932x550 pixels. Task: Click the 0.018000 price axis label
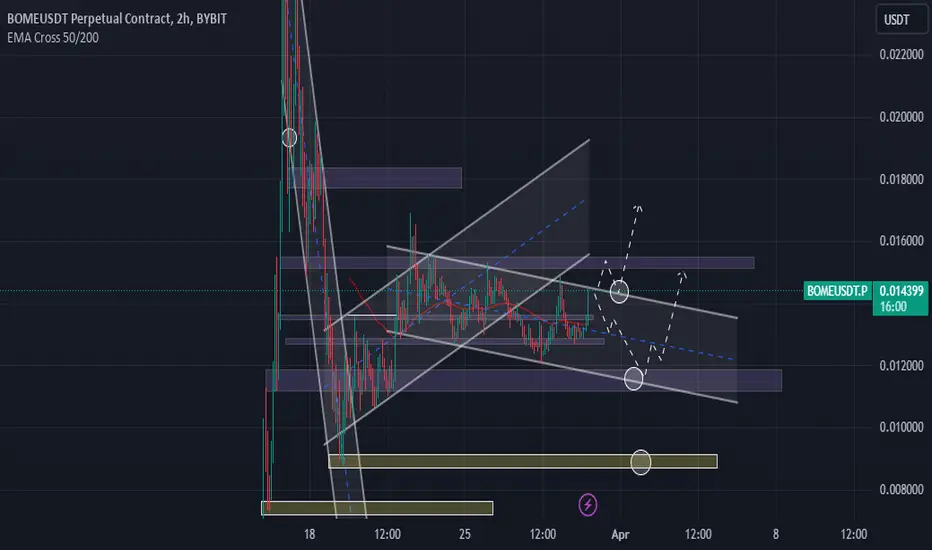(902, 180)
